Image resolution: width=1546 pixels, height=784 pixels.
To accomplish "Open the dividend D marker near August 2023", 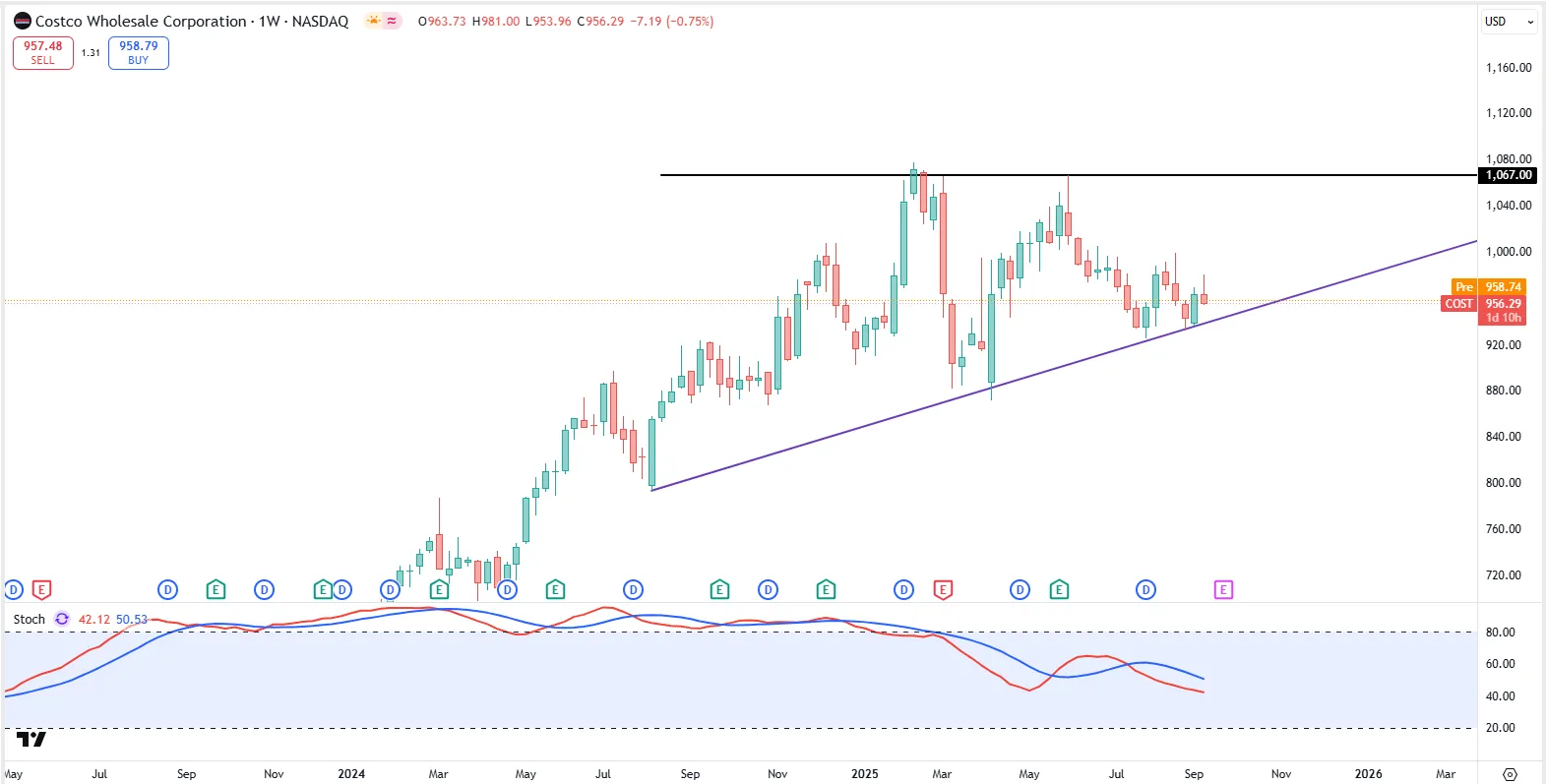I will (168, 590).
